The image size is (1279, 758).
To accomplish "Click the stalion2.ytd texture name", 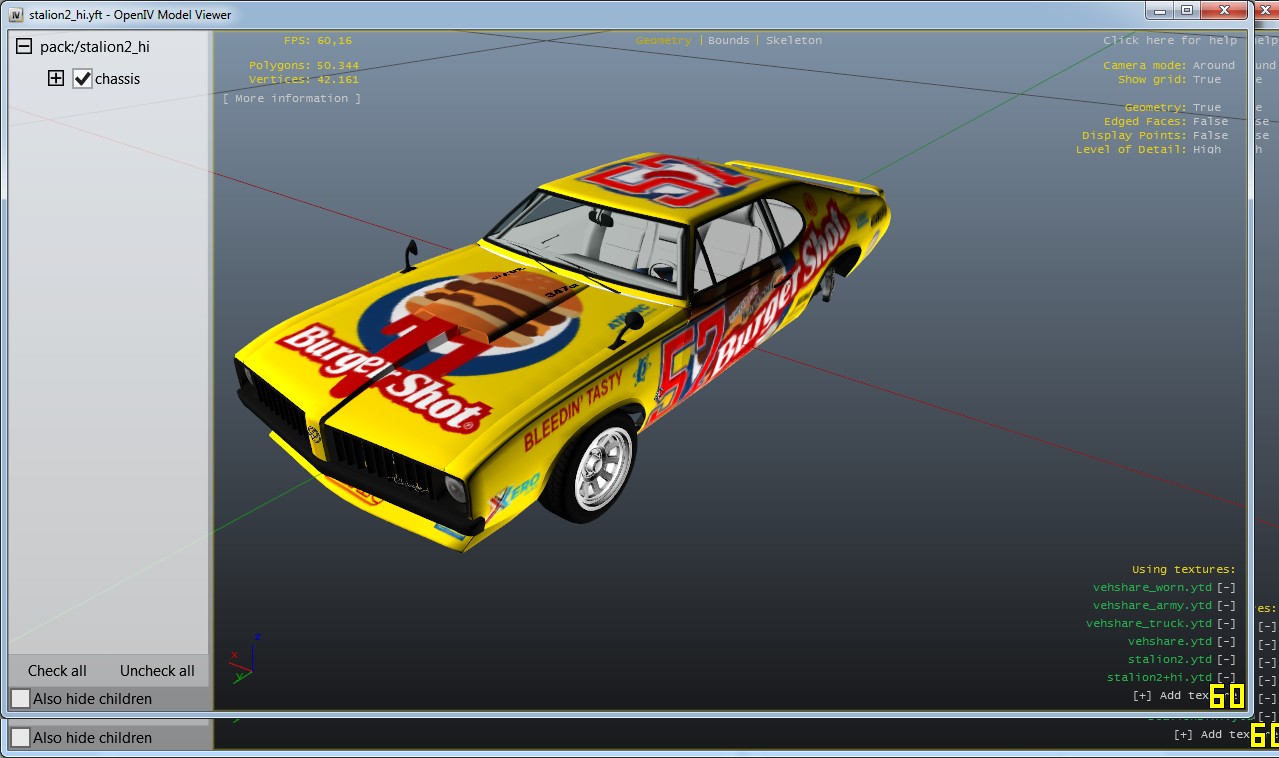I will coord(1170,659).
